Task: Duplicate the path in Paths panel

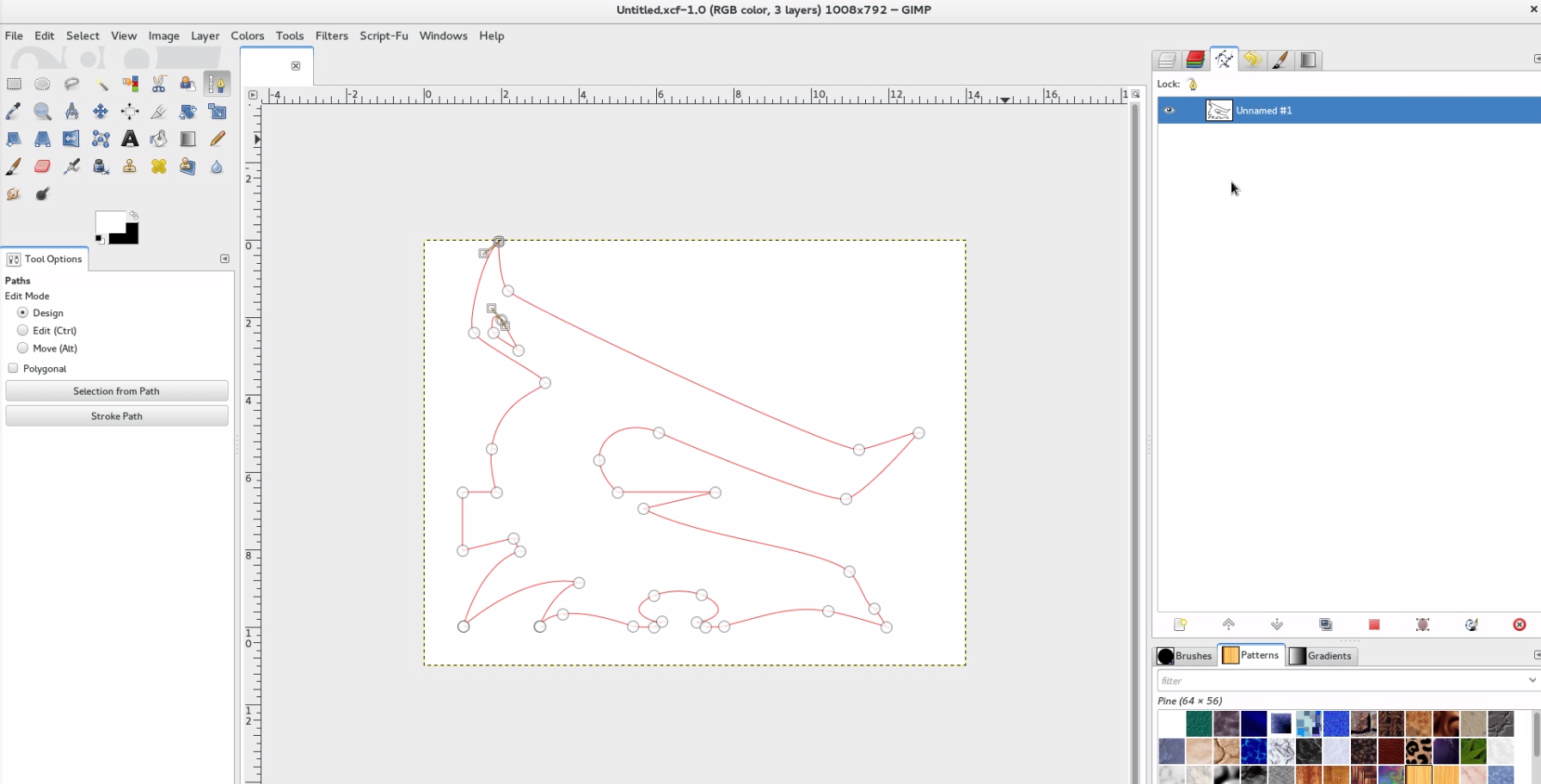Action: point(1325,625)
